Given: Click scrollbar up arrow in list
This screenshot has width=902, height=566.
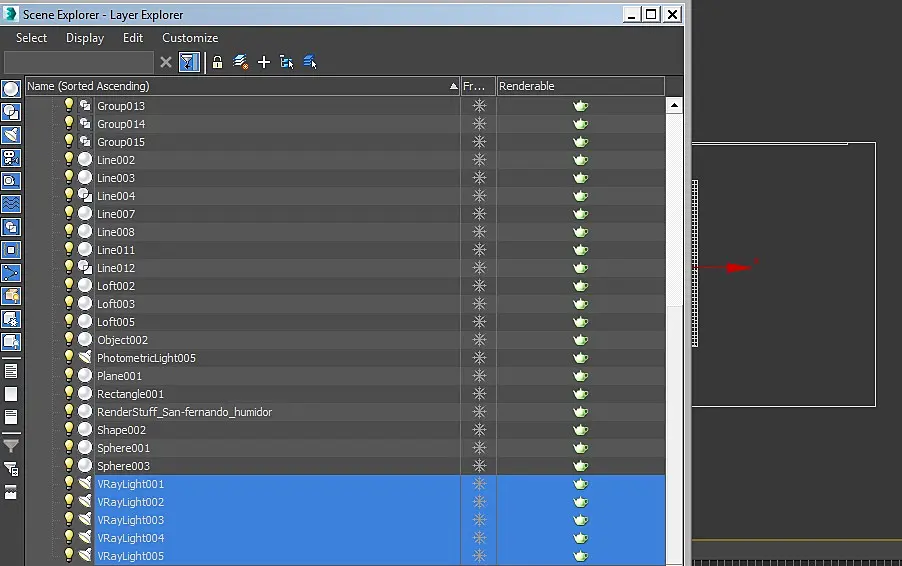Looking at the screenshot, I should coord(674,105).
